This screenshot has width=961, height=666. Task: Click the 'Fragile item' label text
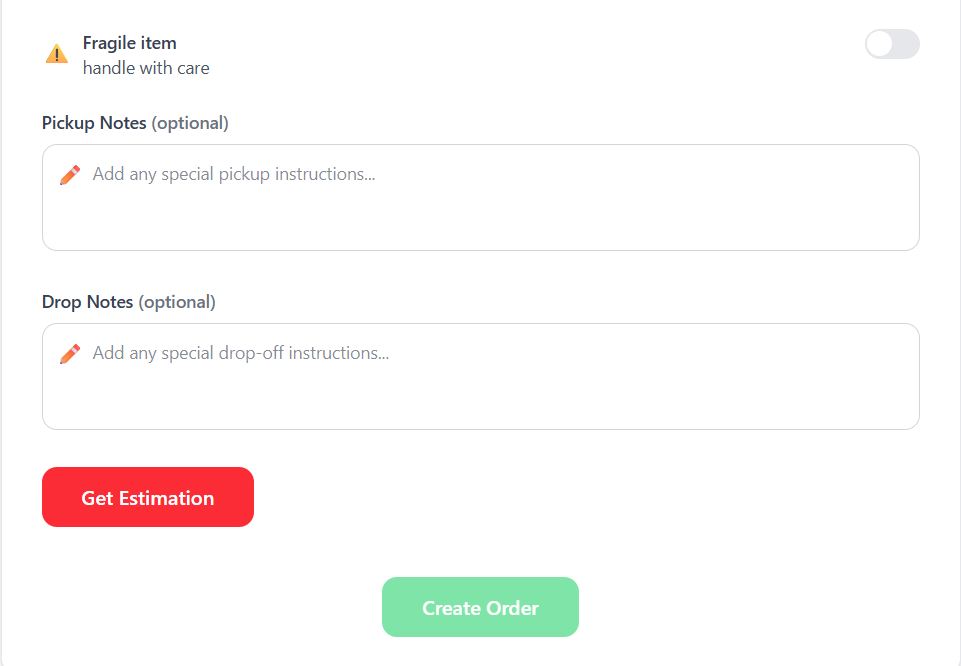pos(129,43)
